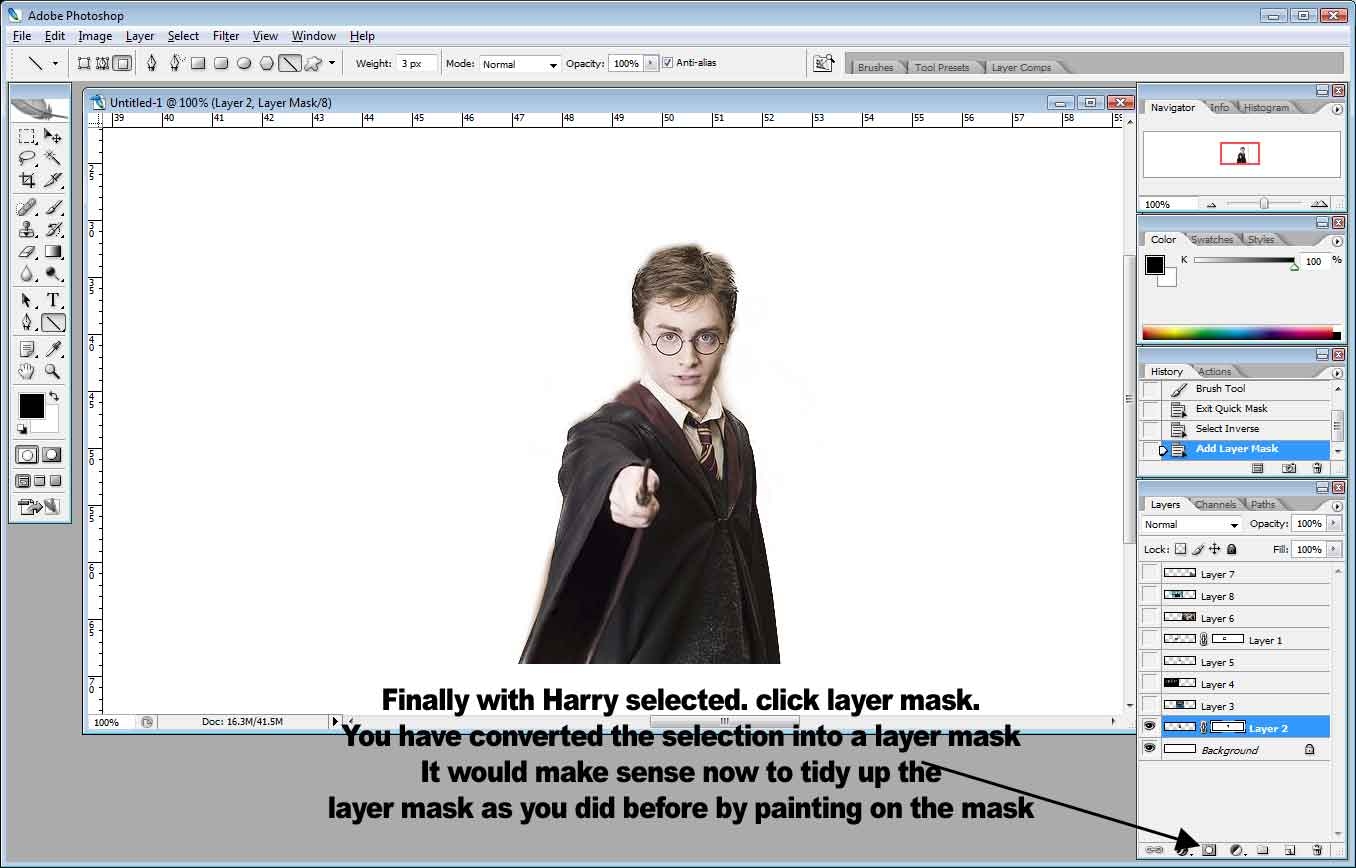Open the Navigator palette menu arrow
Viewport: 1356px width, 868px height.
(1337, 109)
